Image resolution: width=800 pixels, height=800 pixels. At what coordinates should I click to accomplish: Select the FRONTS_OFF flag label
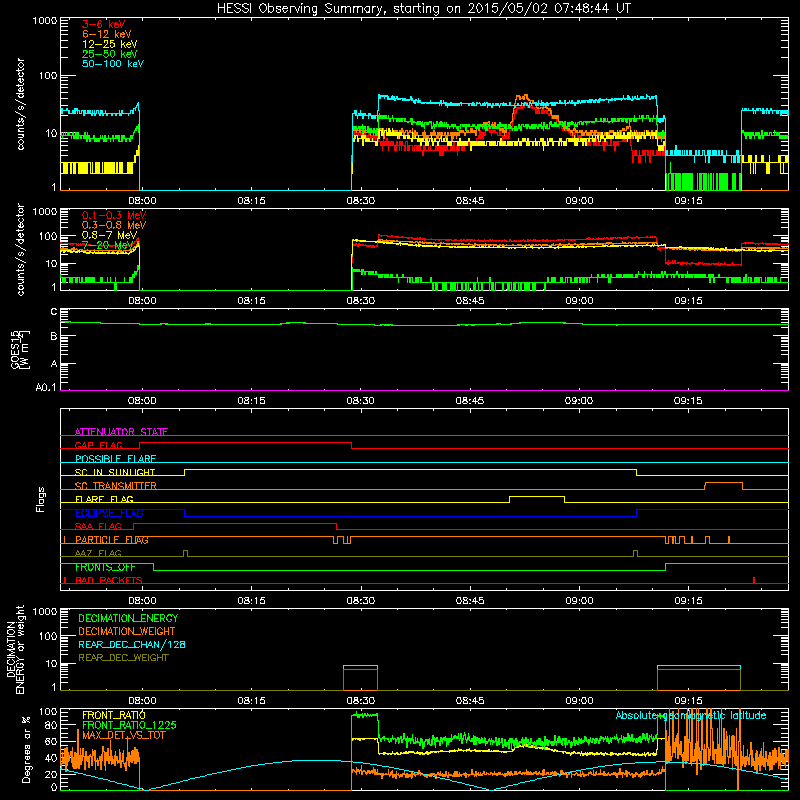[105, 567]
